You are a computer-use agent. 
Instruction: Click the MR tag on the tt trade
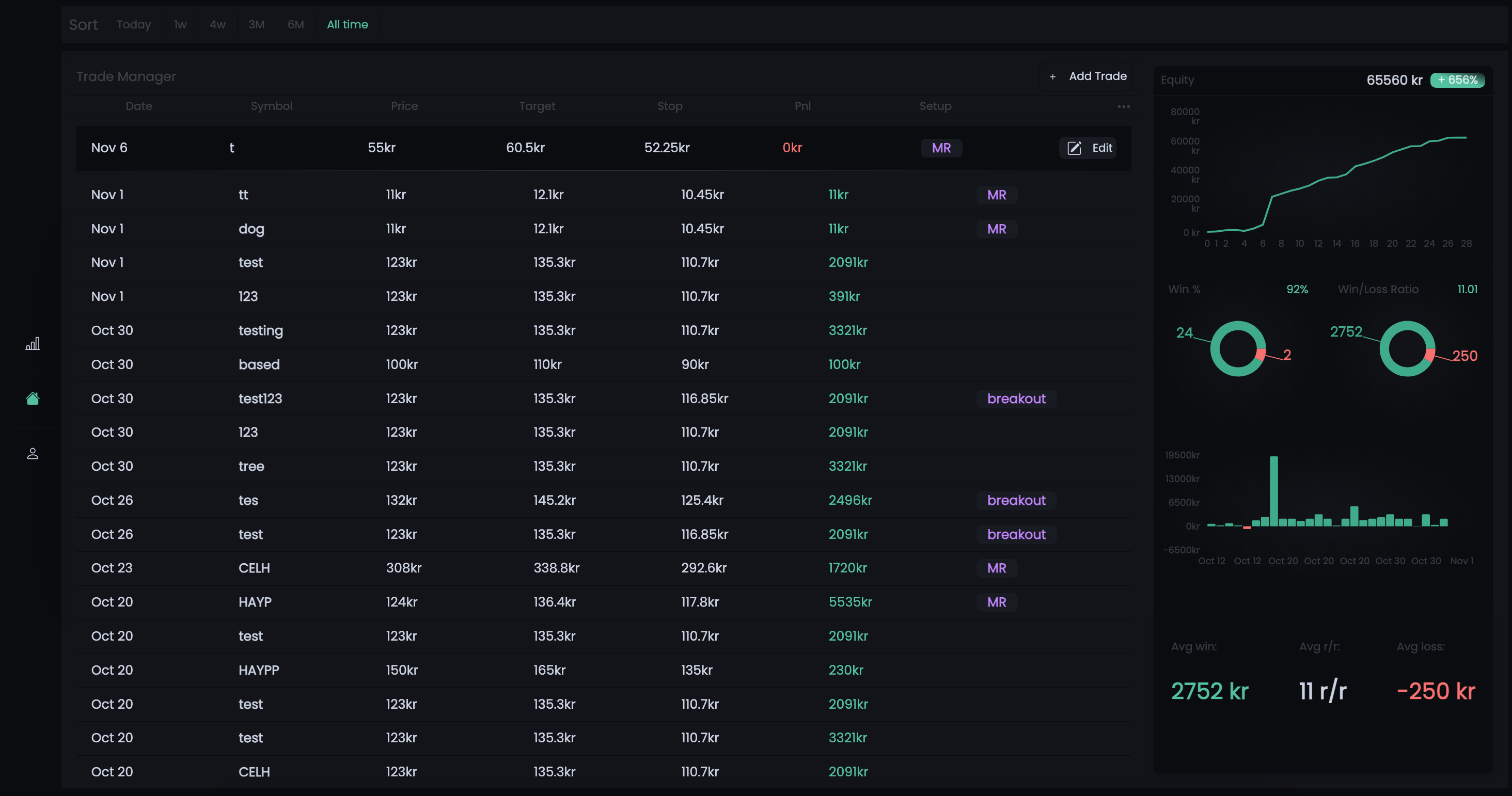click(997, 195)
